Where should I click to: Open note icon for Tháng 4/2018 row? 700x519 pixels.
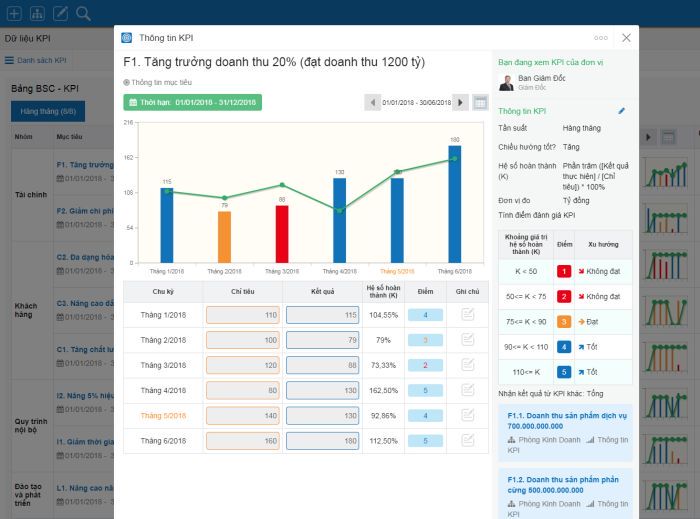(x=467, y=390)
